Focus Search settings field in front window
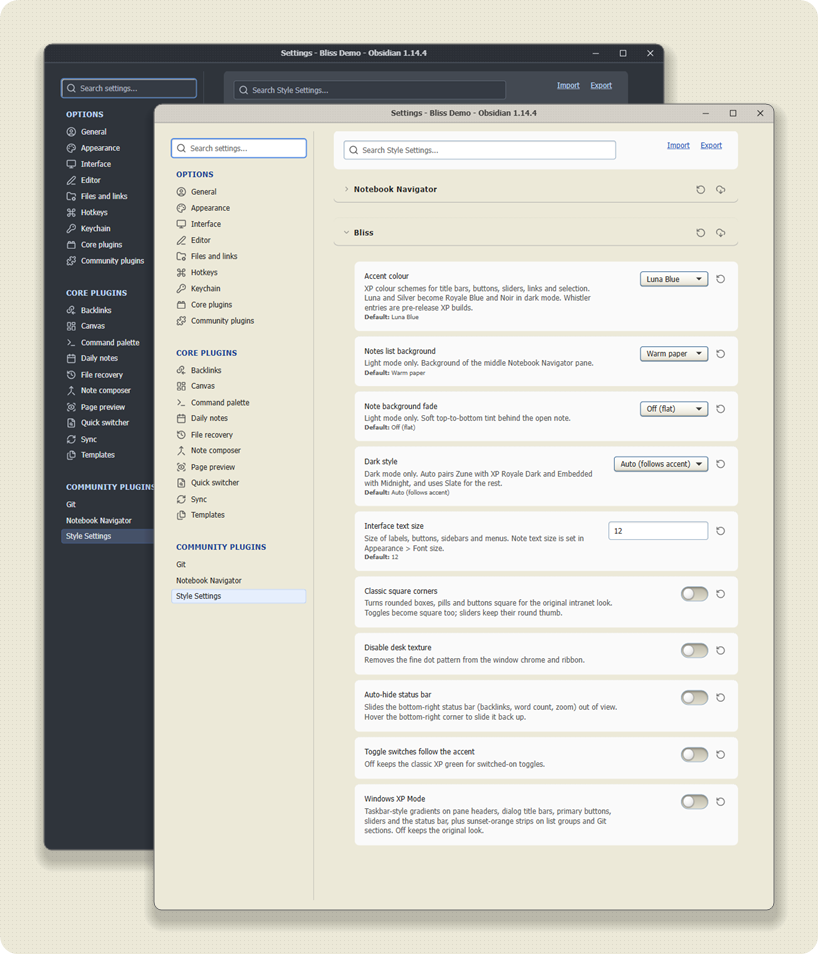818x954 pixels. click(x=239, y=148)
